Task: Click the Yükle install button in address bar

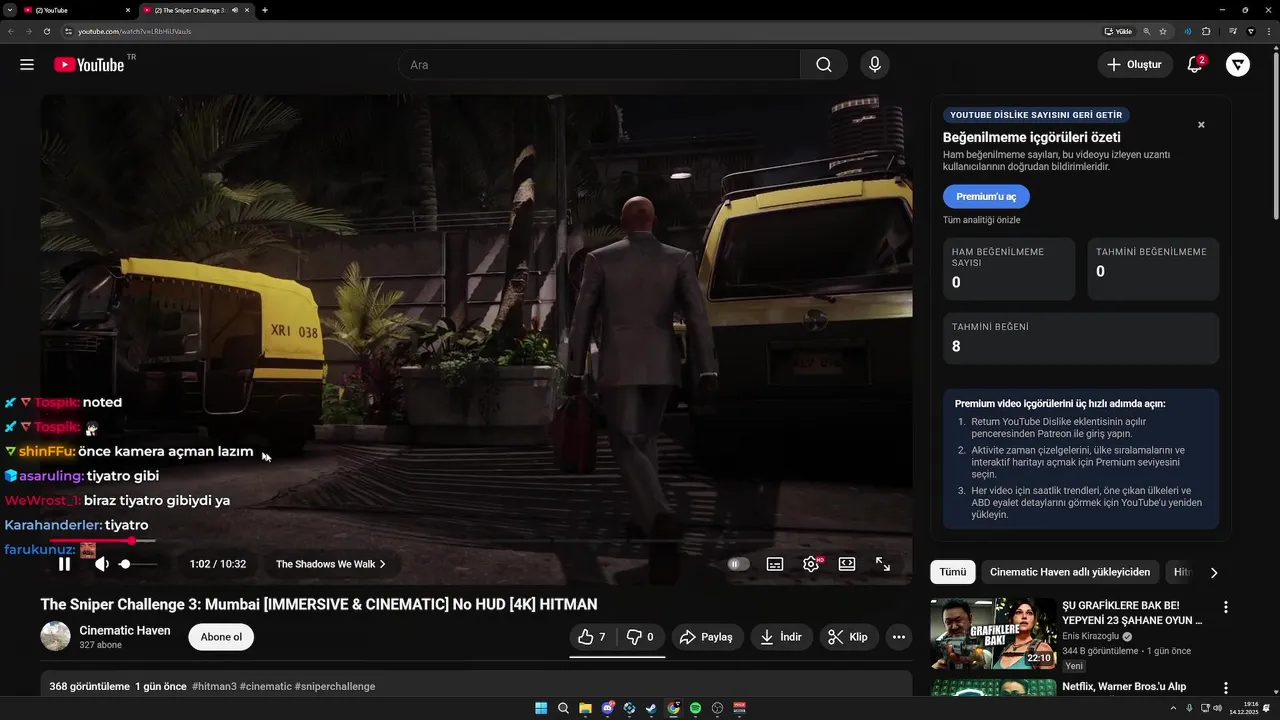Action: (x=1118, y=31)
